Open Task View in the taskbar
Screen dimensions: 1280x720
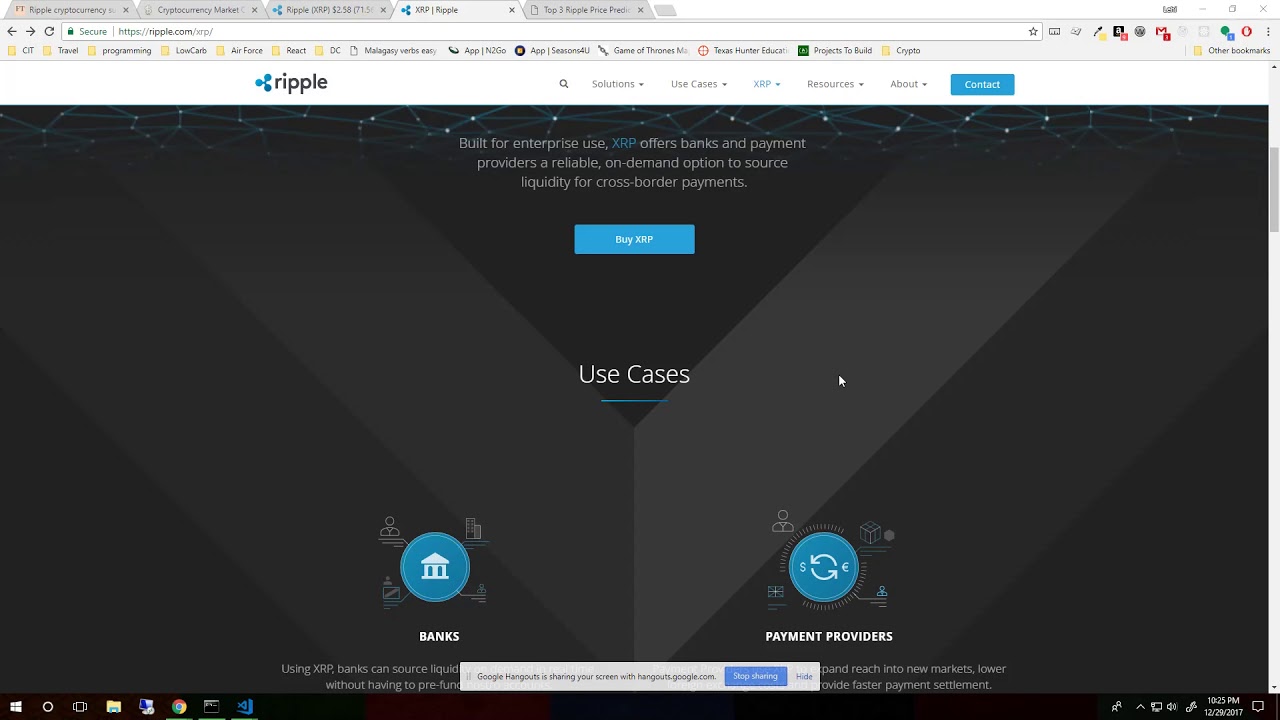tap(80, 707)
